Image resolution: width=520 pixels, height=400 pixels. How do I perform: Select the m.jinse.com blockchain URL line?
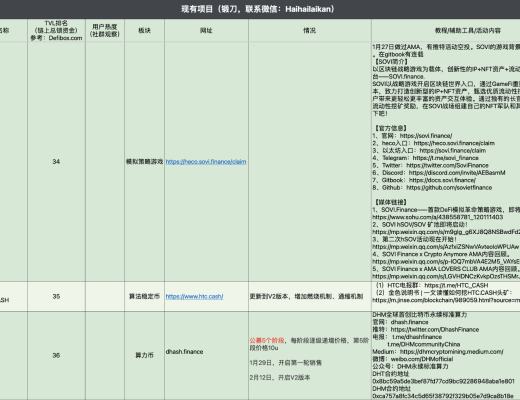(x=446, y=300)
